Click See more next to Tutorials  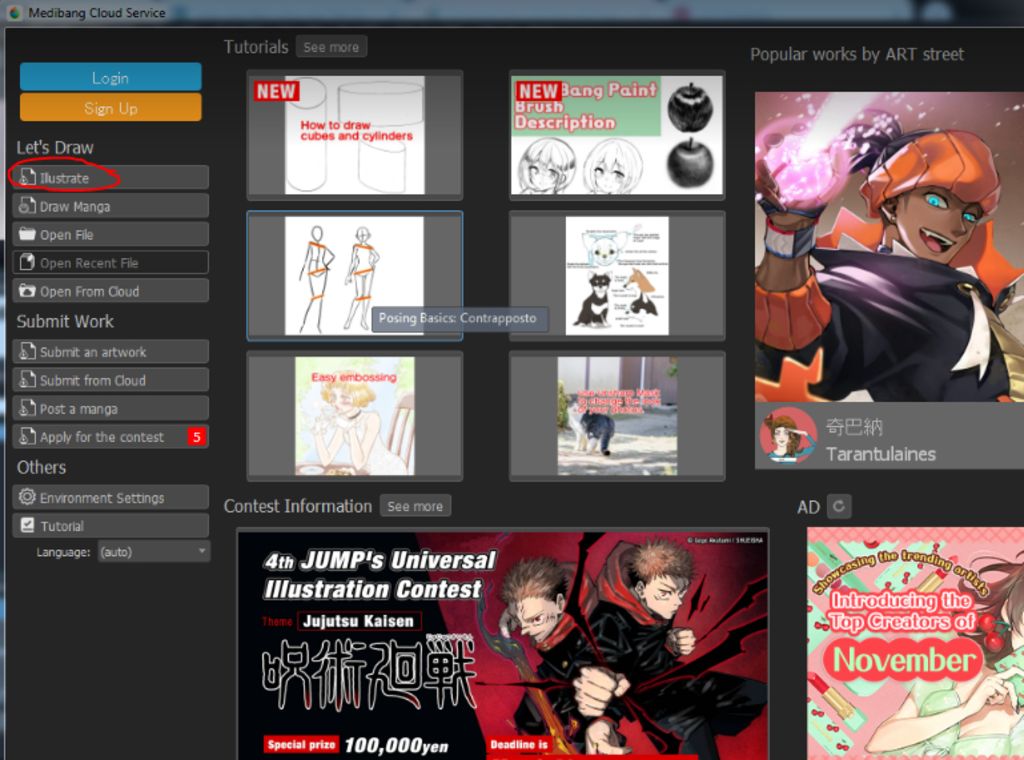click(x=331, y=47)
